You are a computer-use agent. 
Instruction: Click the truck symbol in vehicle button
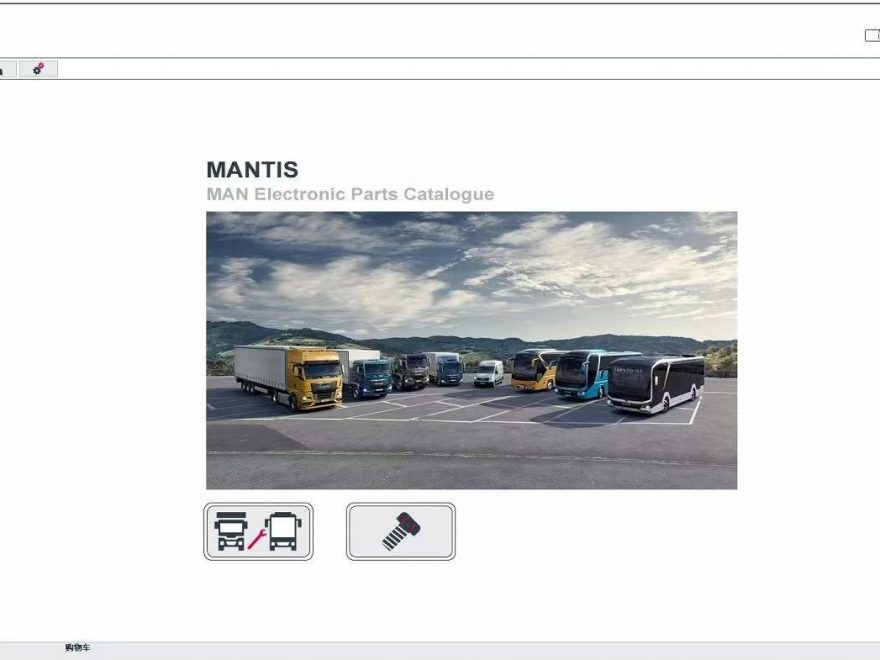(230, 531)
